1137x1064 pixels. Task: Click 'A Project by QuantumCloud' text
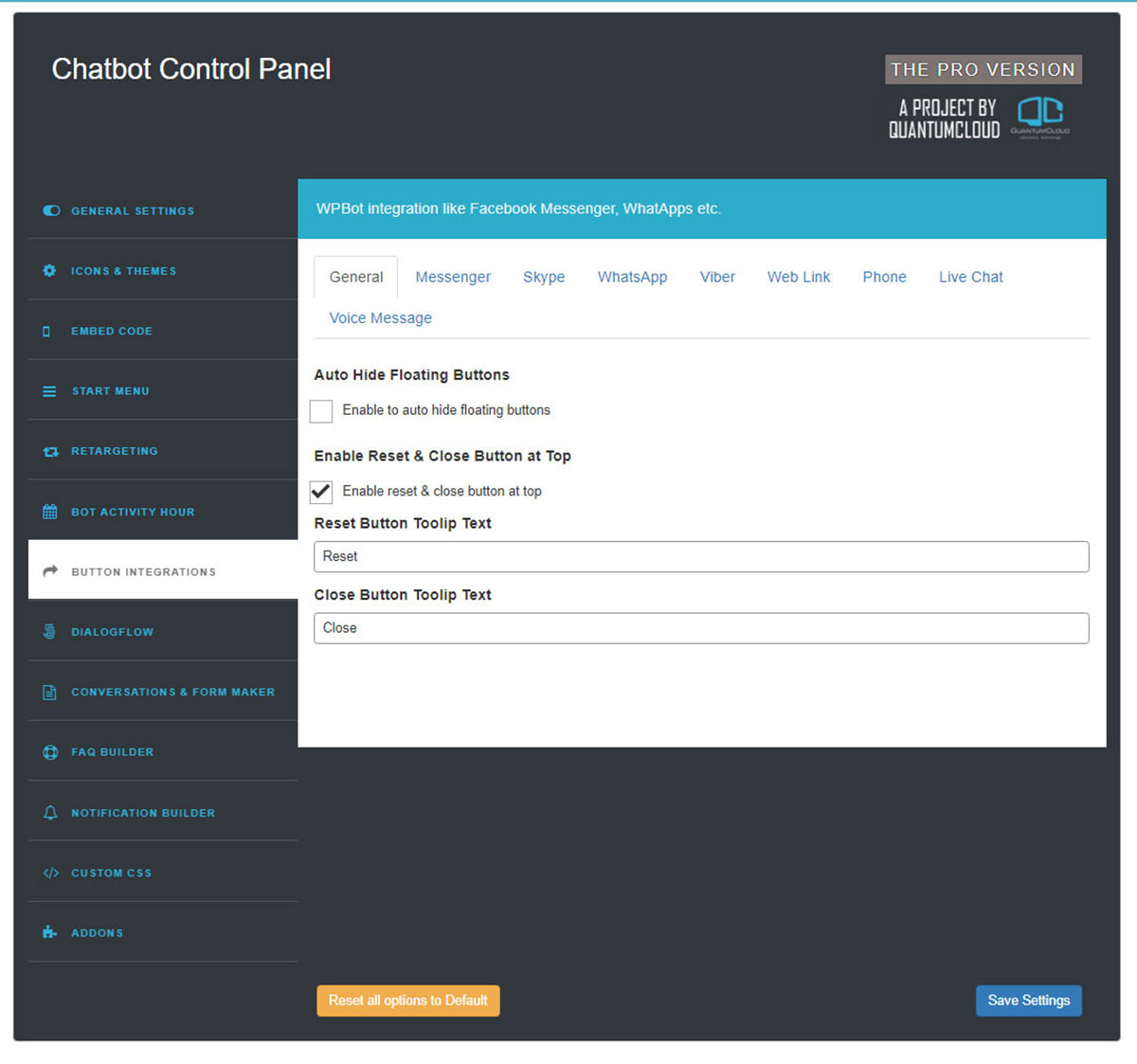tap(945, 118)
